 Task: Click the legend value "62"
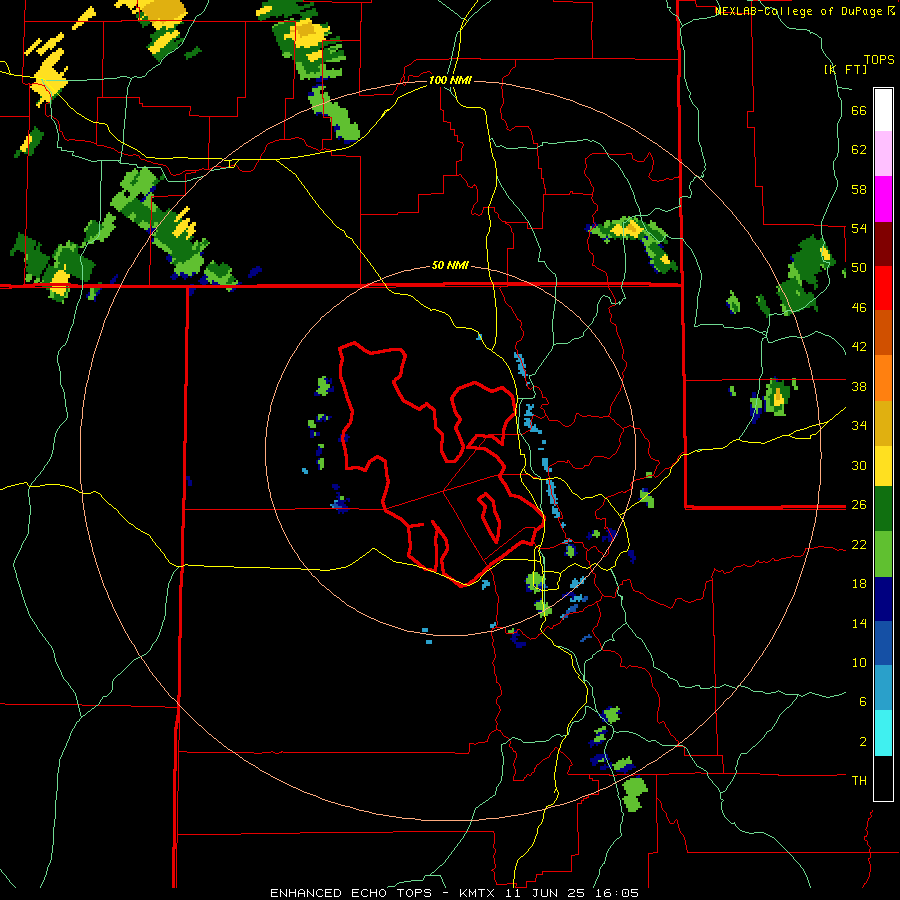coord(859,149)
